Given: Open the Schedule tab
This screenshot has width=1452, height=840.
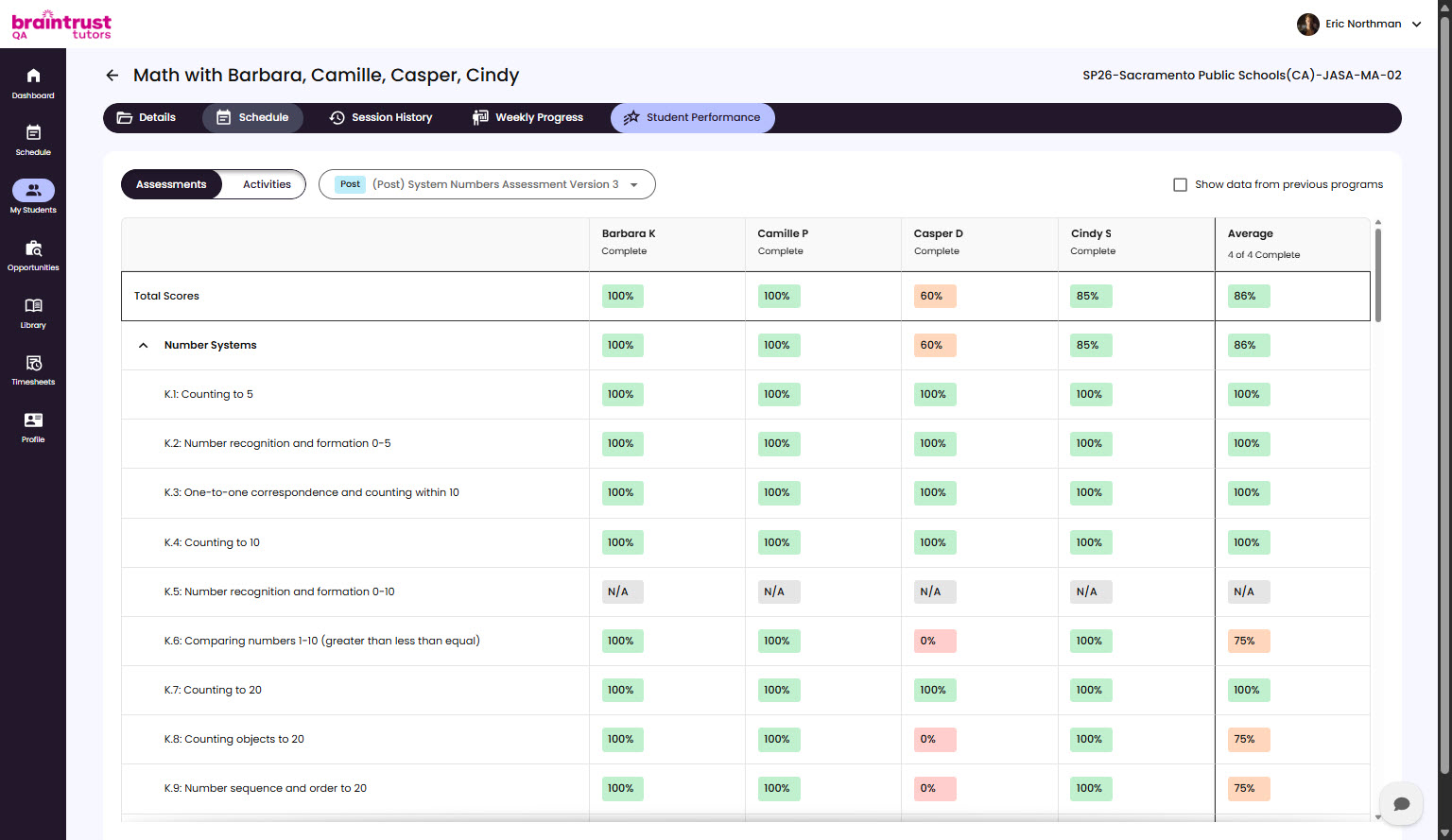Looking at the screenshot, I should click(252, 117).
